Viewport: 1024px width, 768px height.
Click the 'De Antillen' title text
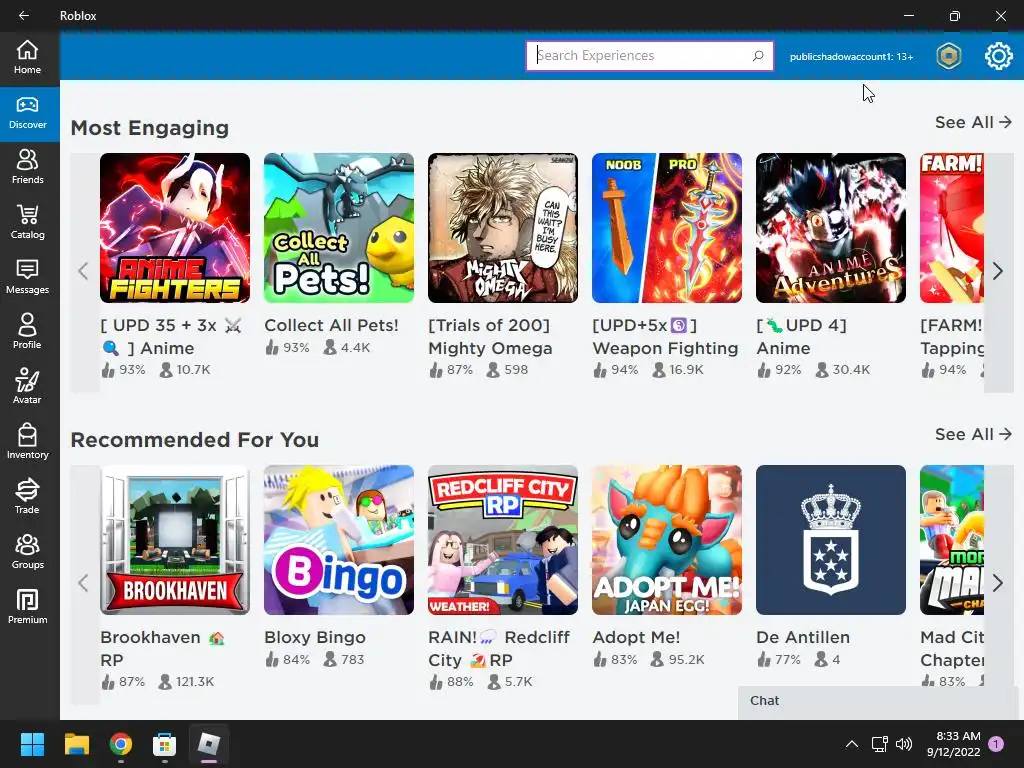[803, 637]
